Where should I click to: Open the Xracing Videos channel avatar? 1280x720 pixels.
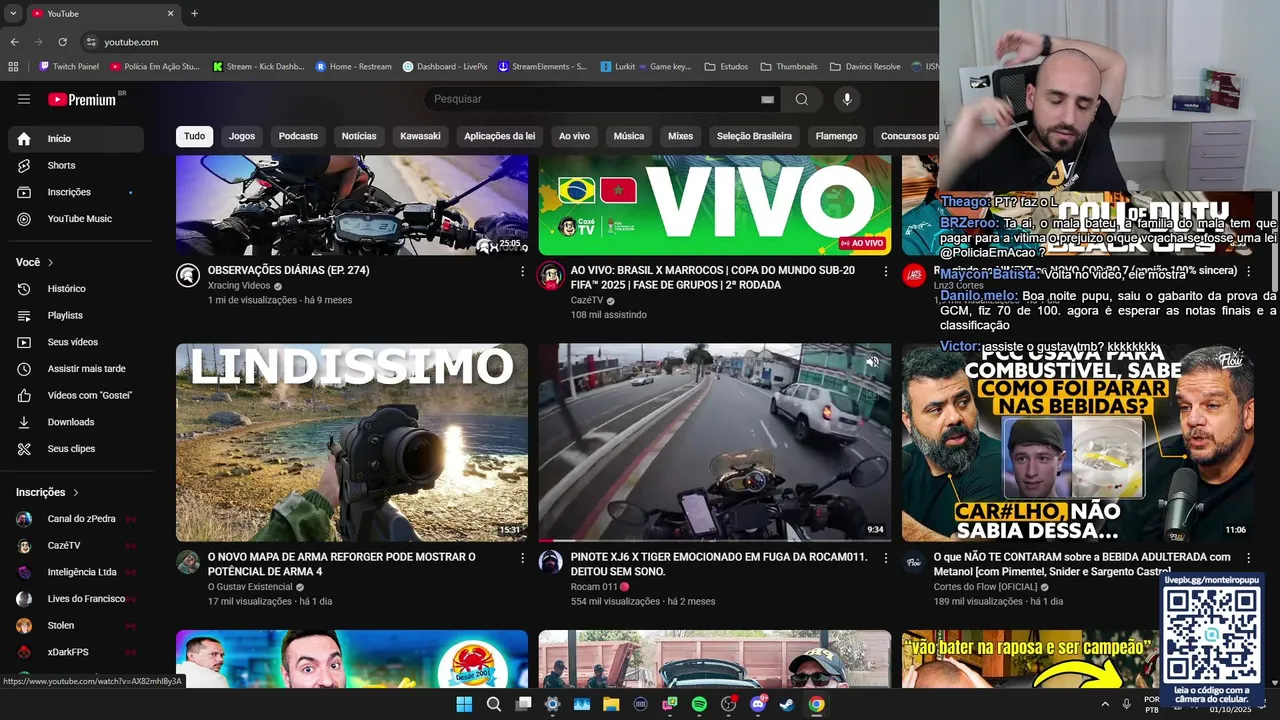coord(188,276)
